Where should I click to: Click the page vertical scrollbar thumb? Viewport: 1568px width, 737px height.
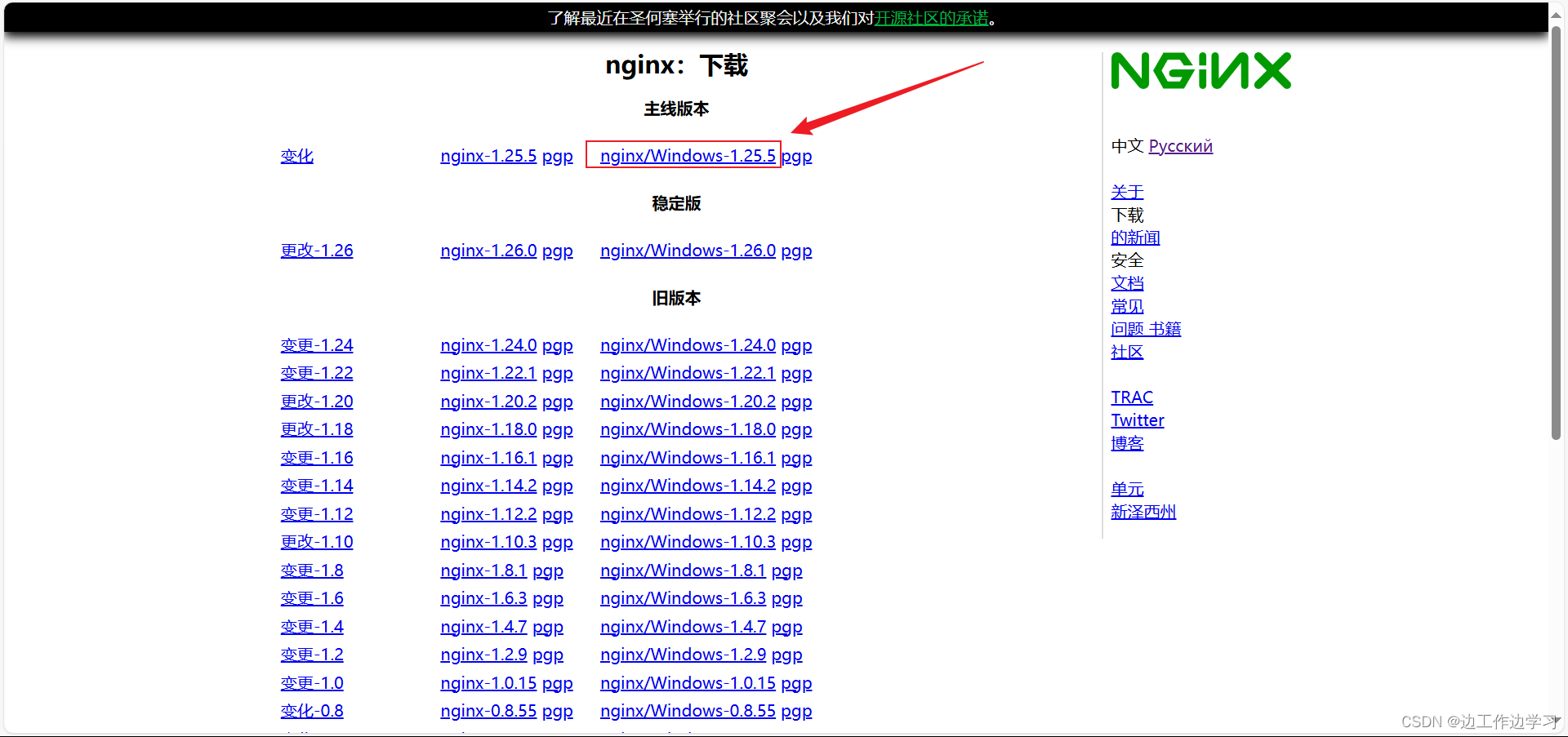[1557, 233]
